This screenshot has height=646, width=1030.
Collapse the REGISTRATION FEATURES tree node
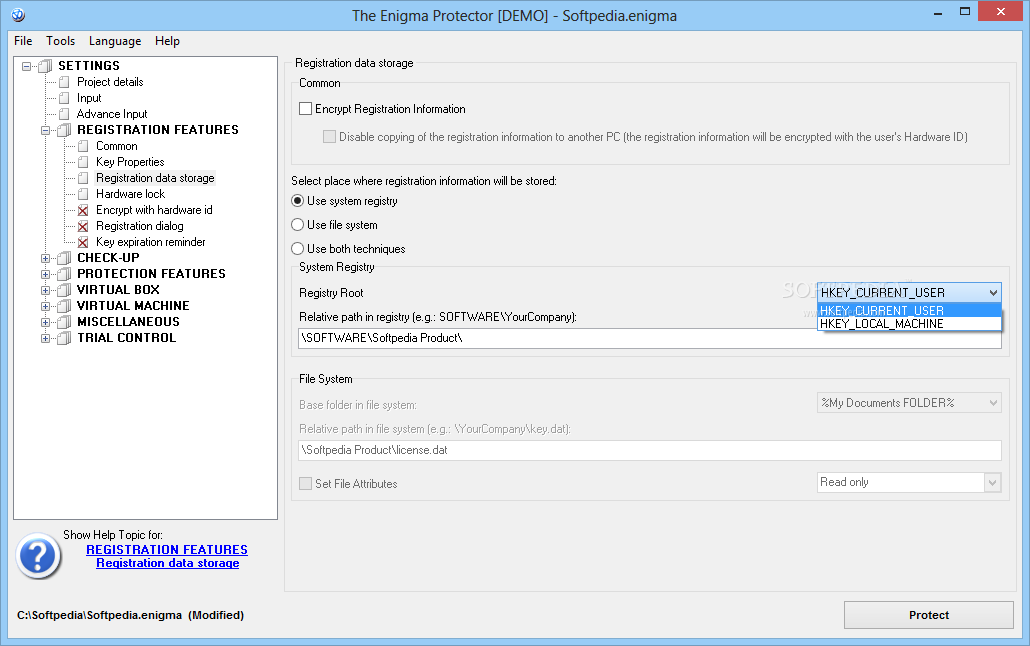45,130
